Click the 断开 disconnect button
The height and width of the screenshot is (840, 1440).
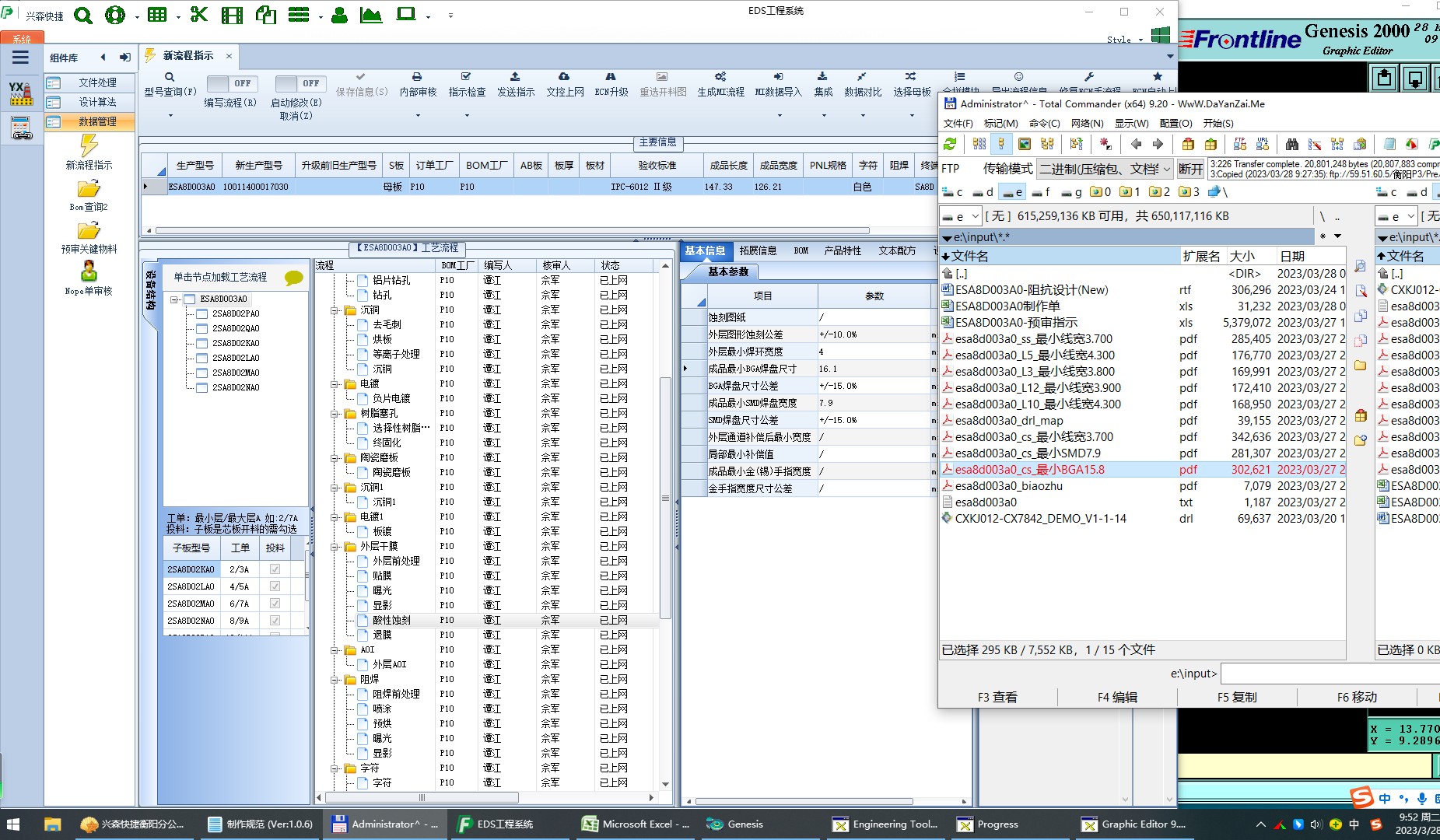(1190, 169)
